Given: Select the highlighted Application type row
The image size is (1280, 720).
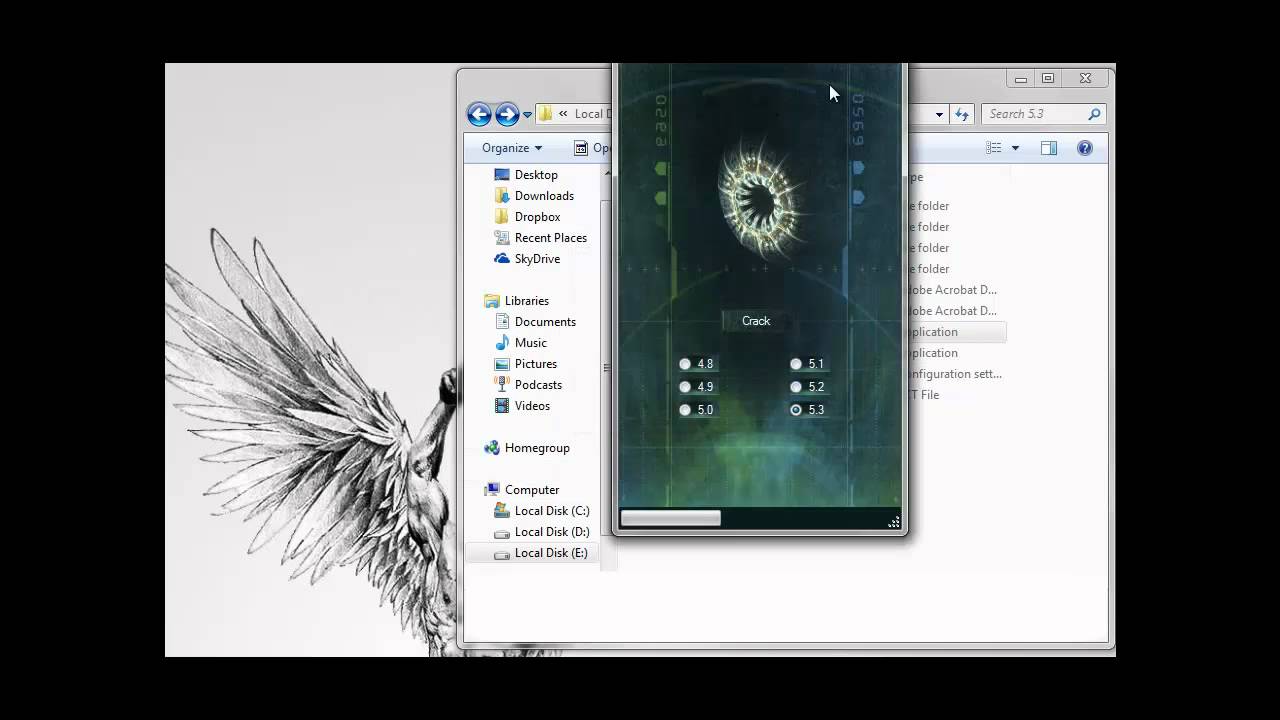Looking at the screenshot, I should point(955,332).
